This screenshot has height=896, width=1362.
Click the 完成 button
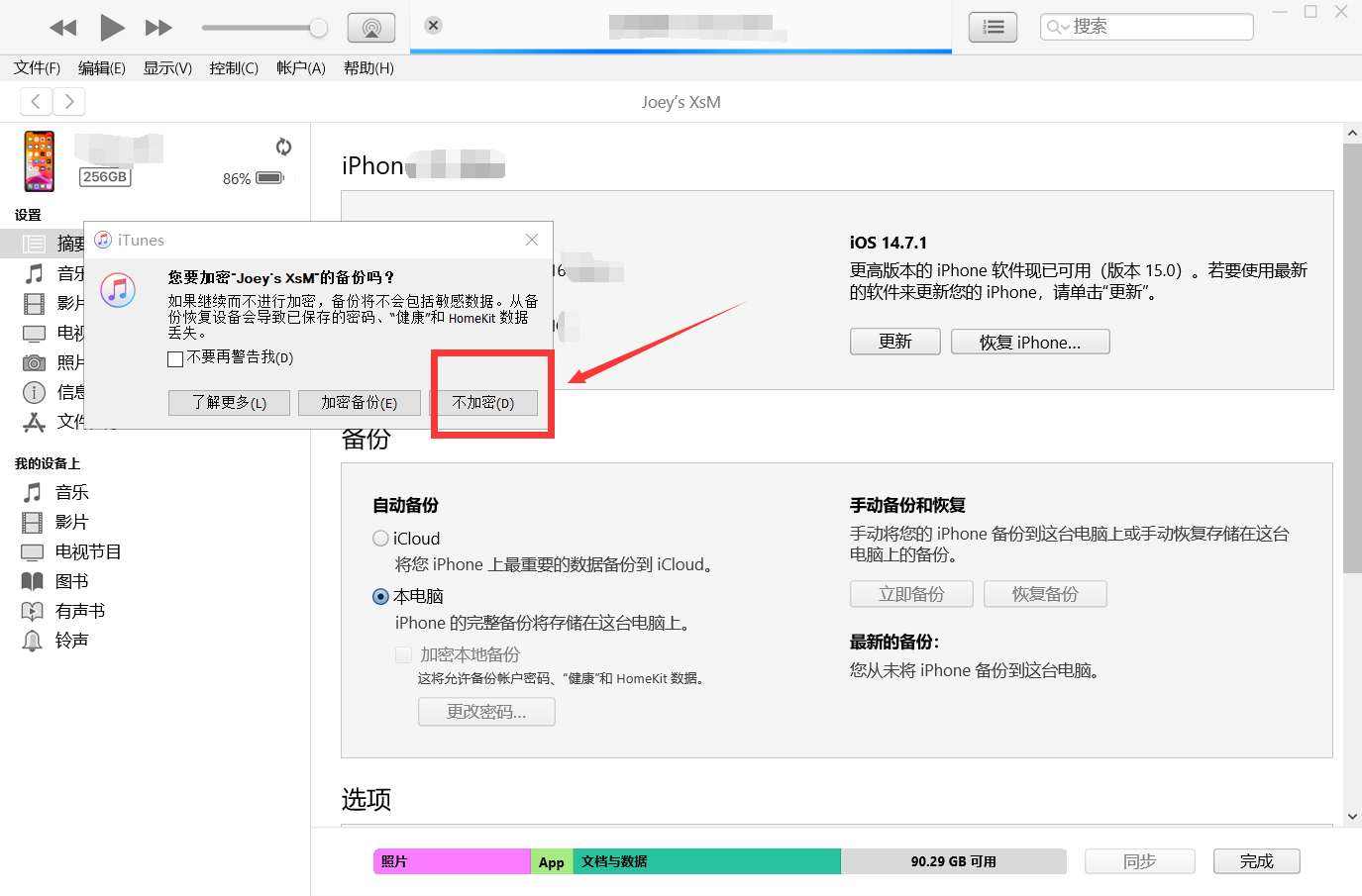1257,861
